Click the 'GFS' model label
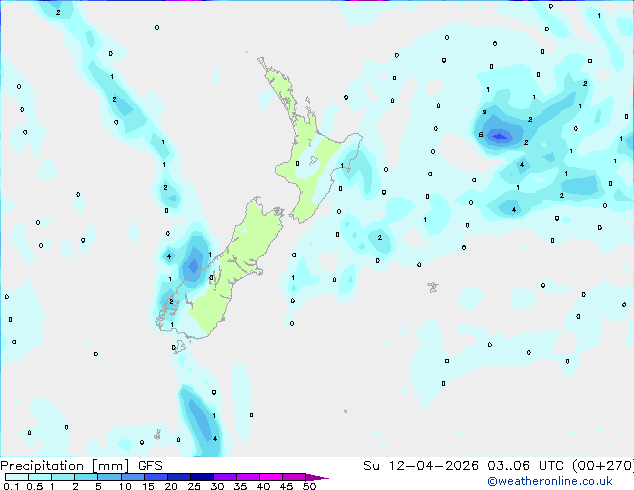Viewport: 634px width, 490px height. [x=150, y=466]
